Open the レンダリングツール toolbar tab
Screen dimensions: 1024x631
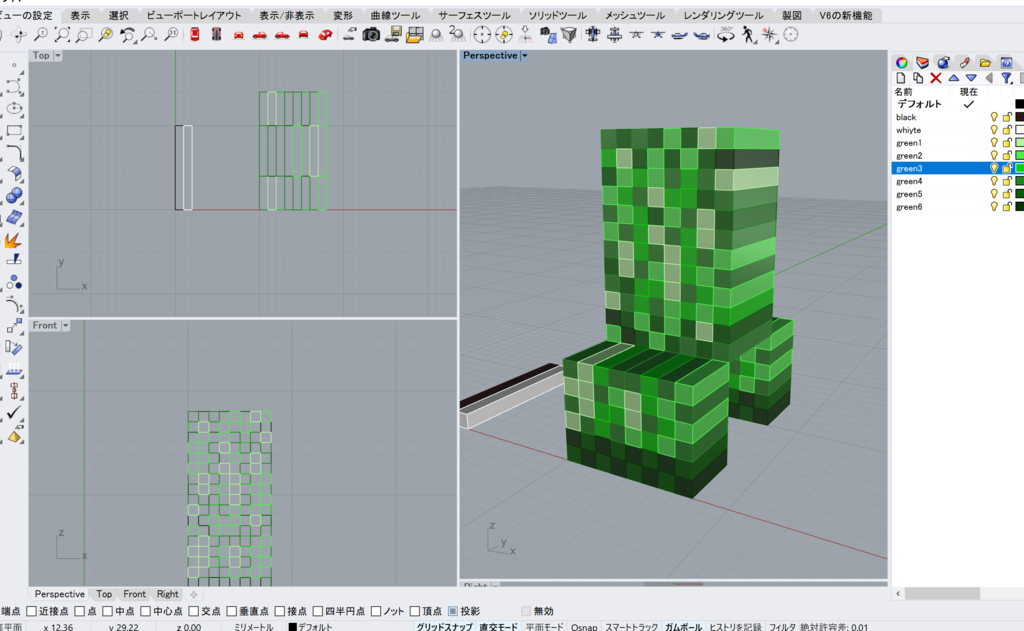tap(723, 15)
